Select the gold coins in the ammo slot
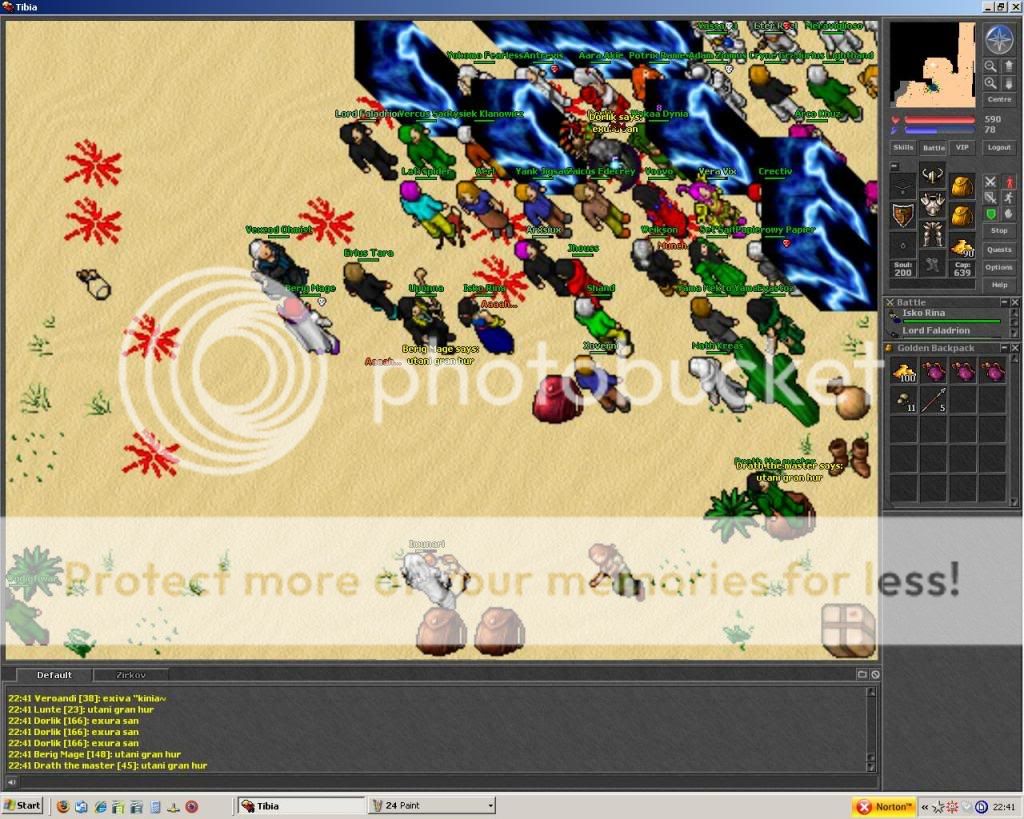Image resolution: width=1024 pixels, height=819 pixels. [x=963, y=245]
